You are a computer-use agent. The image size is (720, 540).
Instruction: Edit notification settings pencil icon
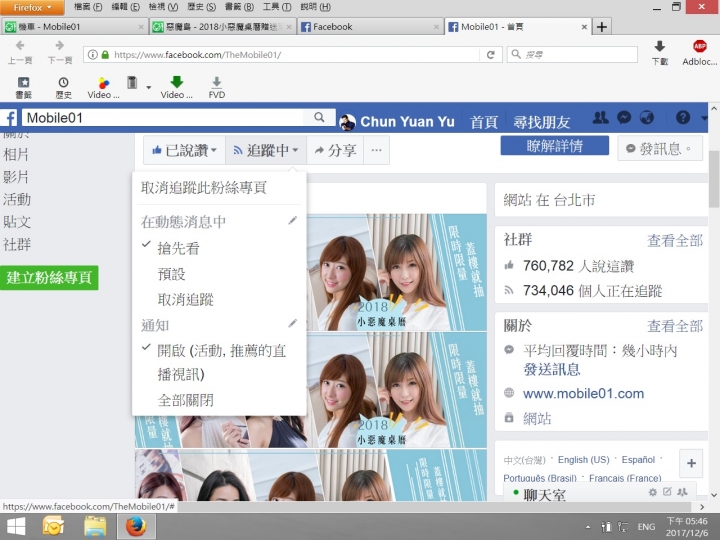(x=292, y=324)
